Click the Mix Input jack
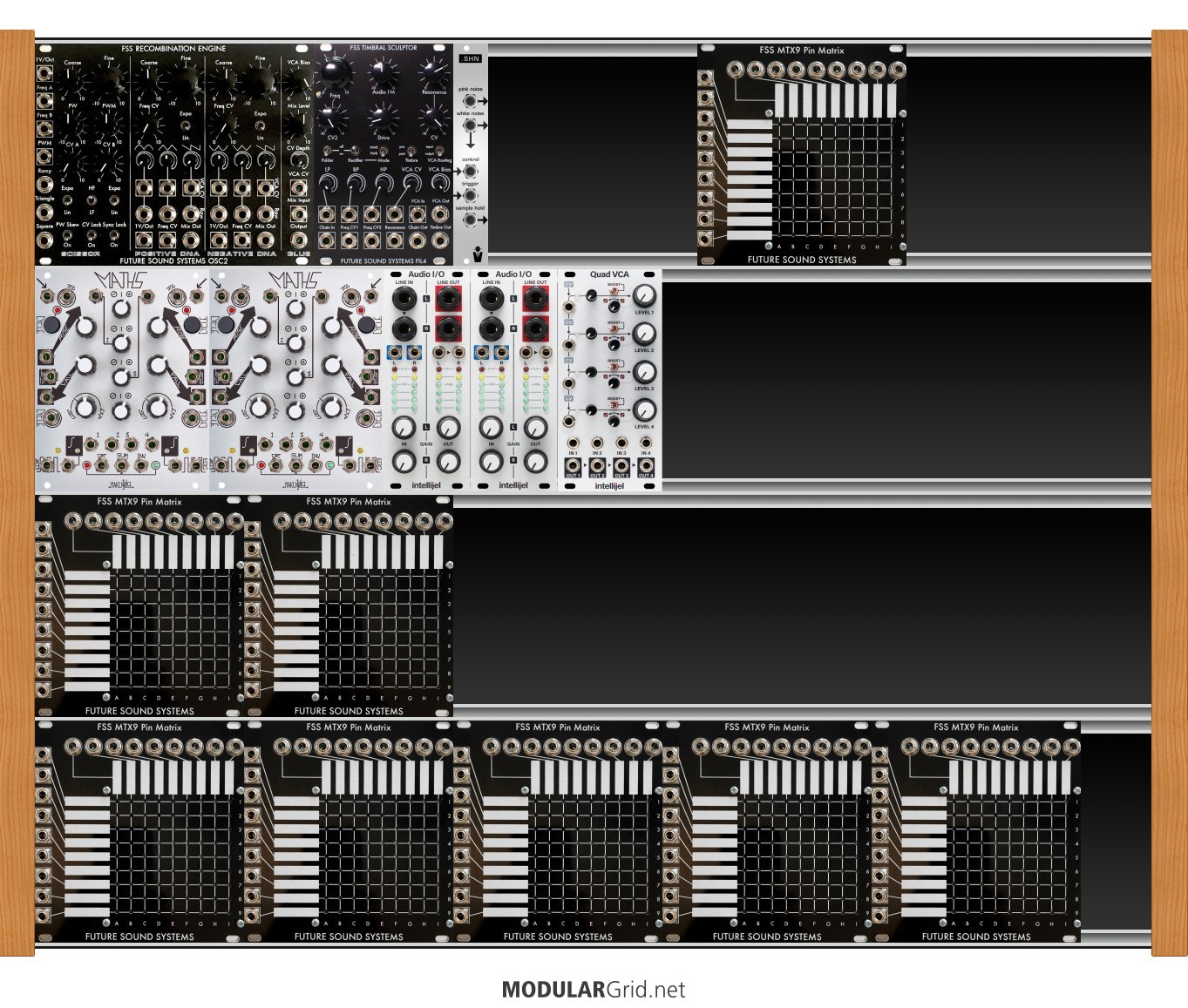This screenshot has width=1188, height=1008. pyautogui.click(x=299, y=213)
